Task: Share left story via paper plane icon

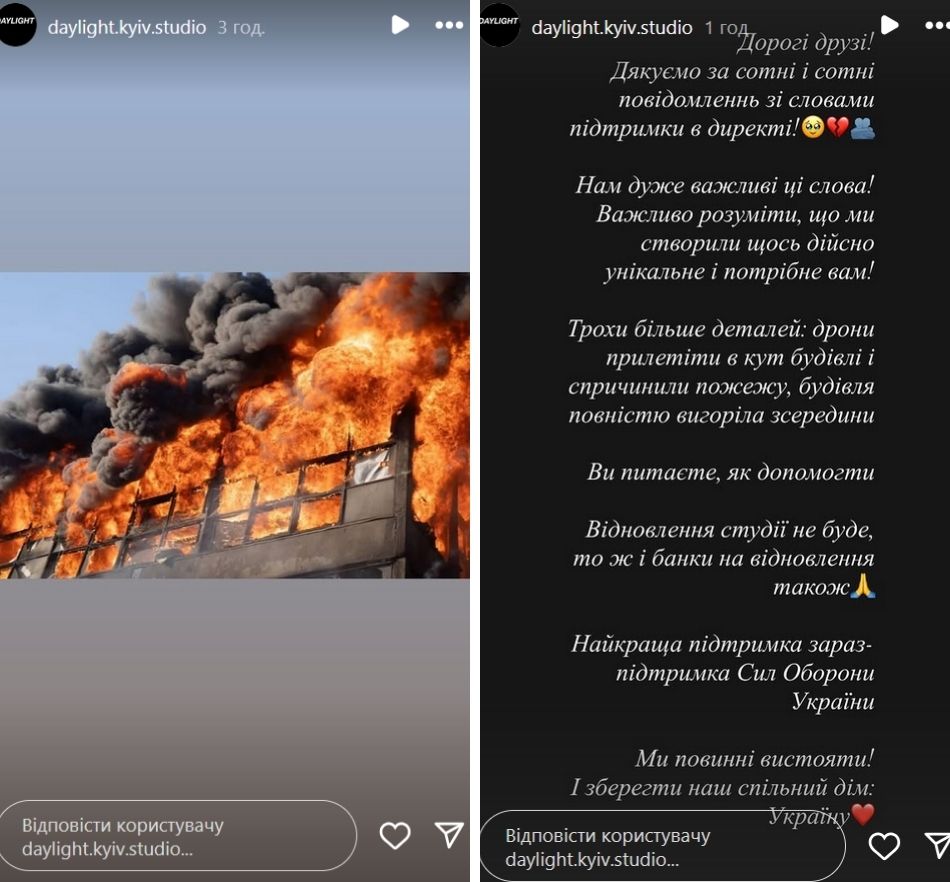Action: pyautogui.click(x=449, y=835)
